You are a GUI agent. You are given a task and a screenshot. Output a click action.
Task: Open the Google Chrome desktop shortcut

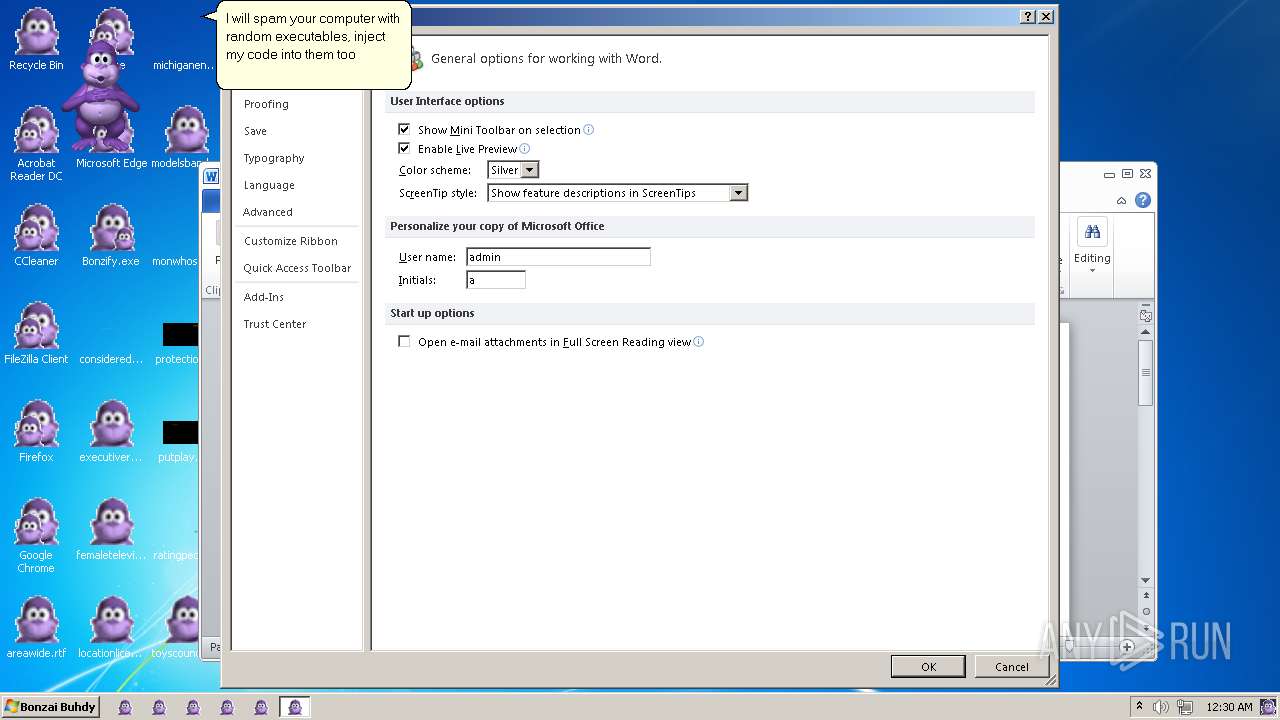pos(36,536)
